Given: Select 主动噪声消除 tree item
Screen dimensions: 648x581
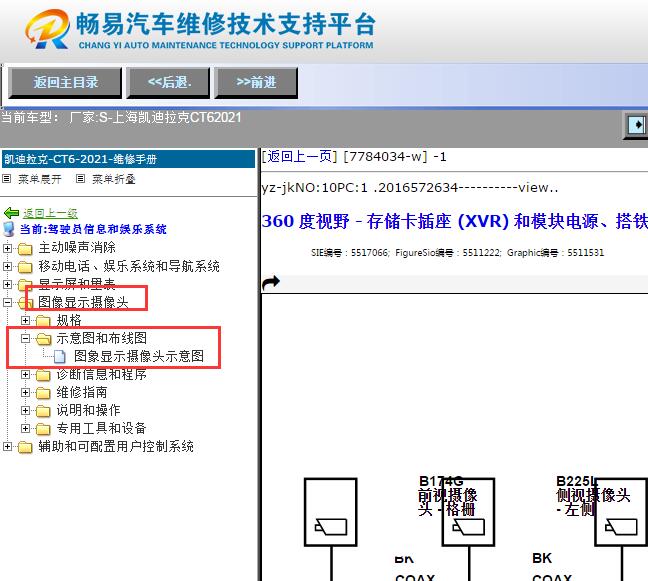Looking at the screenshot, I should pos(77,248).
